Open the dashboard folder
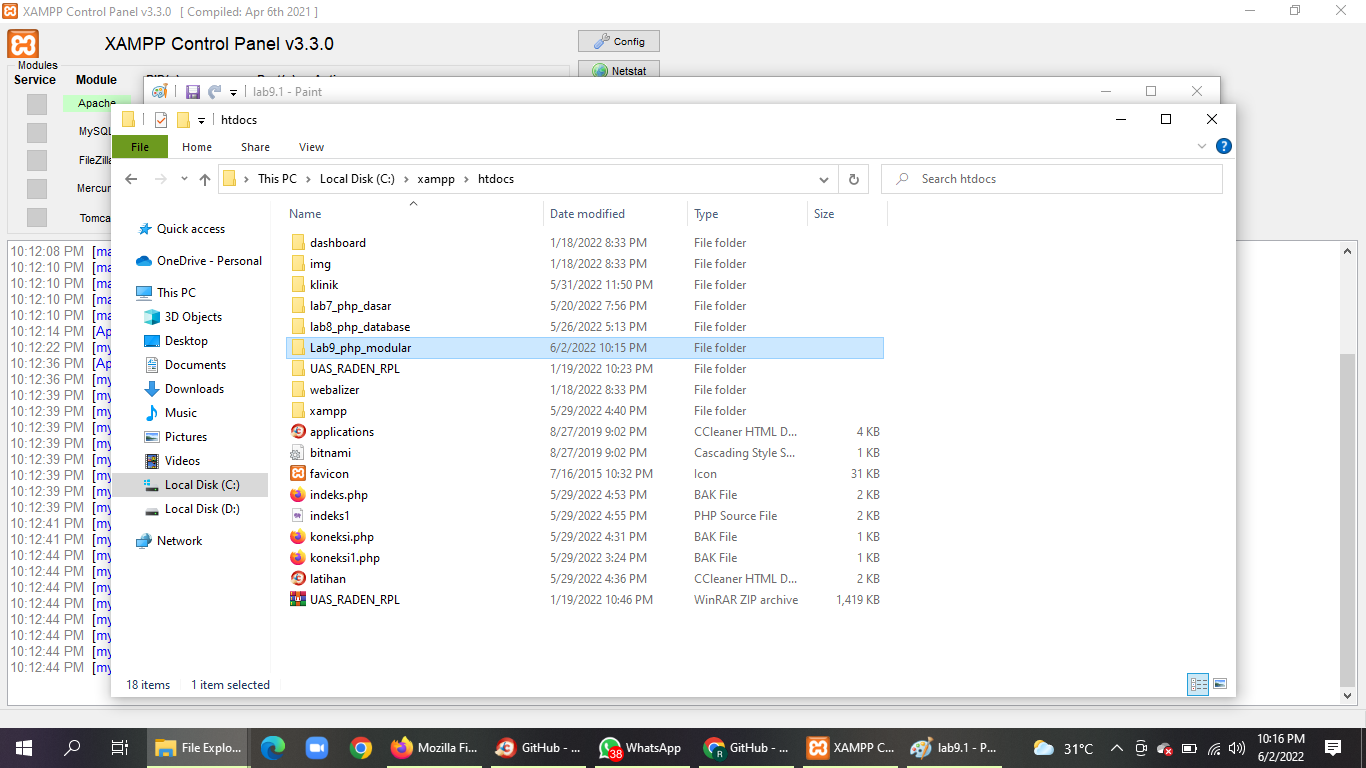This screenshot has width=1366, height=768. point(337,243)
